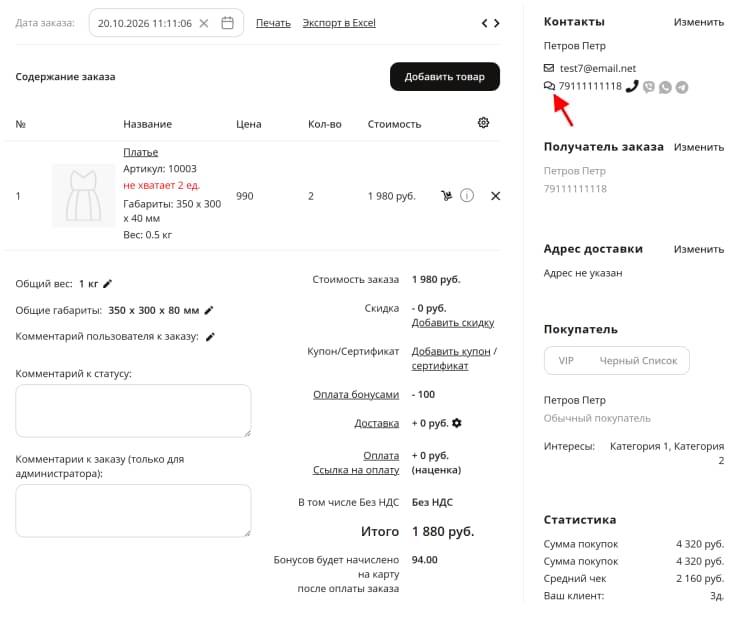The height and width of the screenshot is (617, 740).
Task: Open the WhatsApp messenger icon for the contact
Action: pos(665,87)
